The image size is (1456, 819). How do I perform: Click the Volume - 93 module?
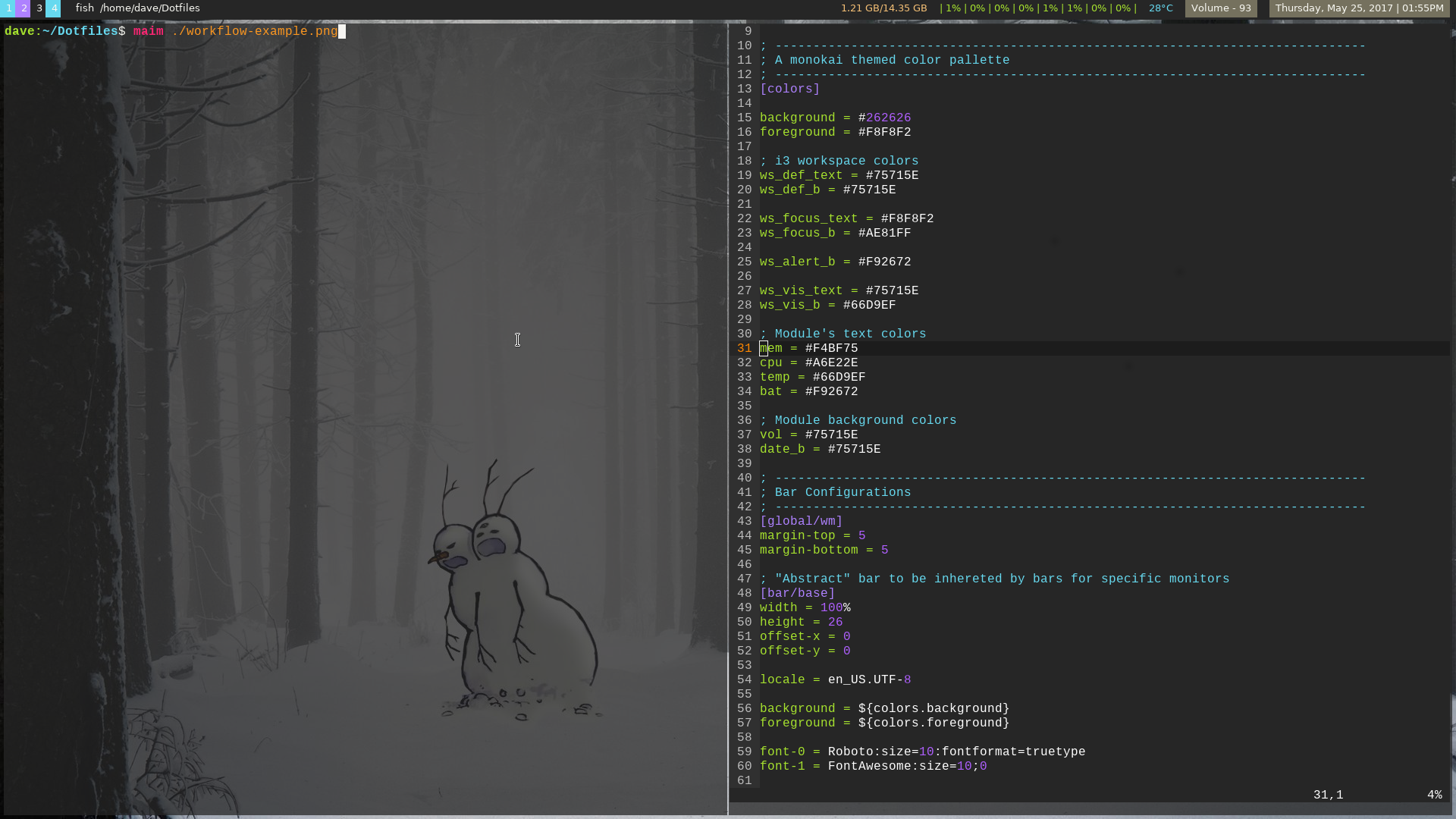[x=1221, y=8]
